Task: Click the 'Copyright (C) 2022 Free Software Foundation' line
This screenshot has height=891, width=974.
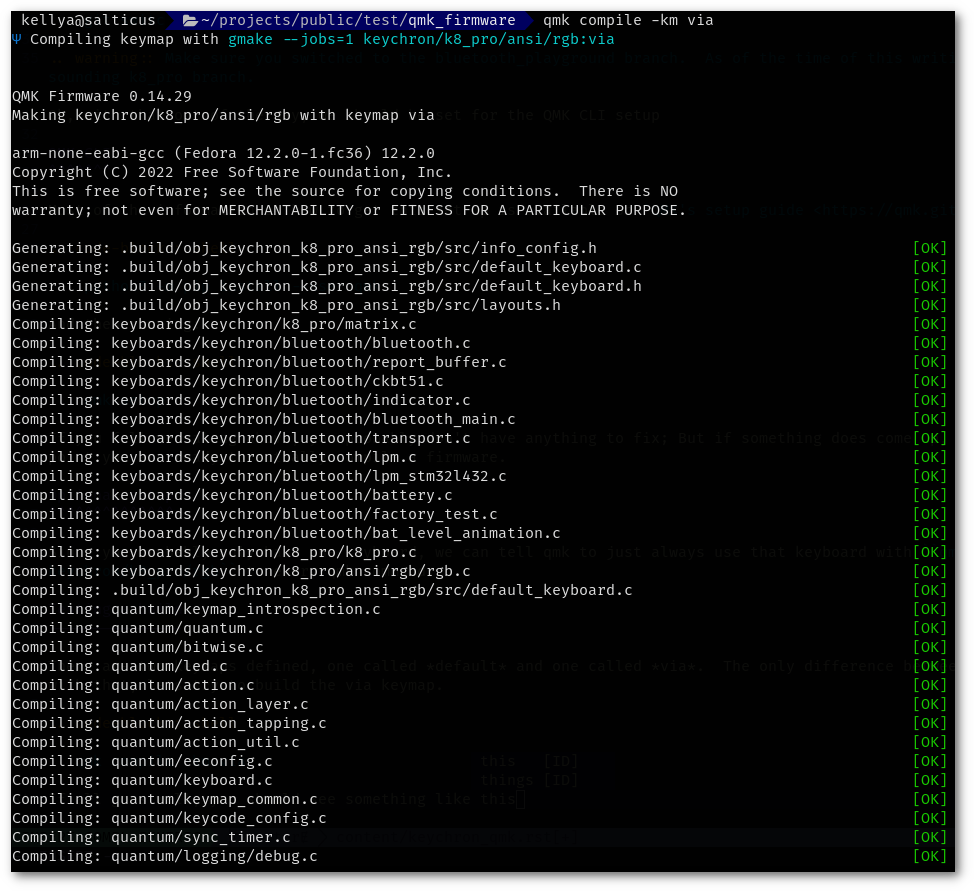Action: (232, 172)
